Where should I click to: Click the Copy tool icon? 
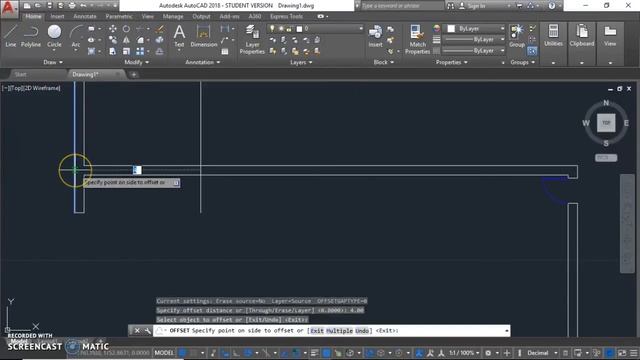[x=113, y=40]
